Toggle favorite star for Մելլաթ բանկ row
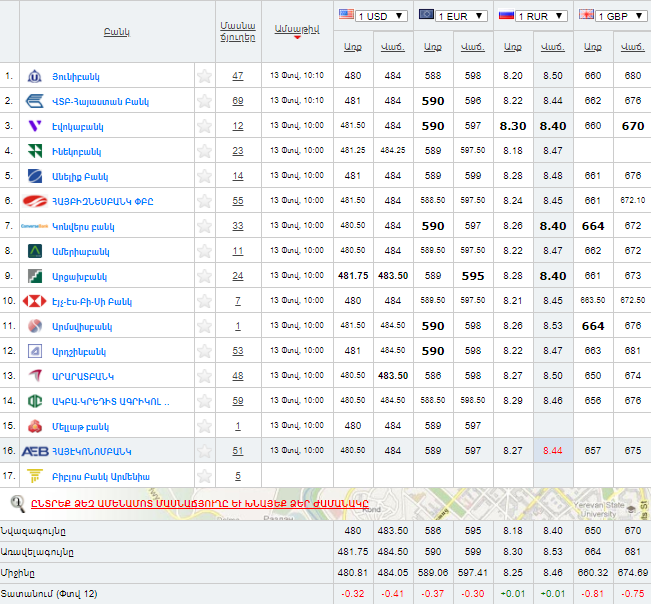The width and height of the screenshot is (651, 604). [204, 426]
